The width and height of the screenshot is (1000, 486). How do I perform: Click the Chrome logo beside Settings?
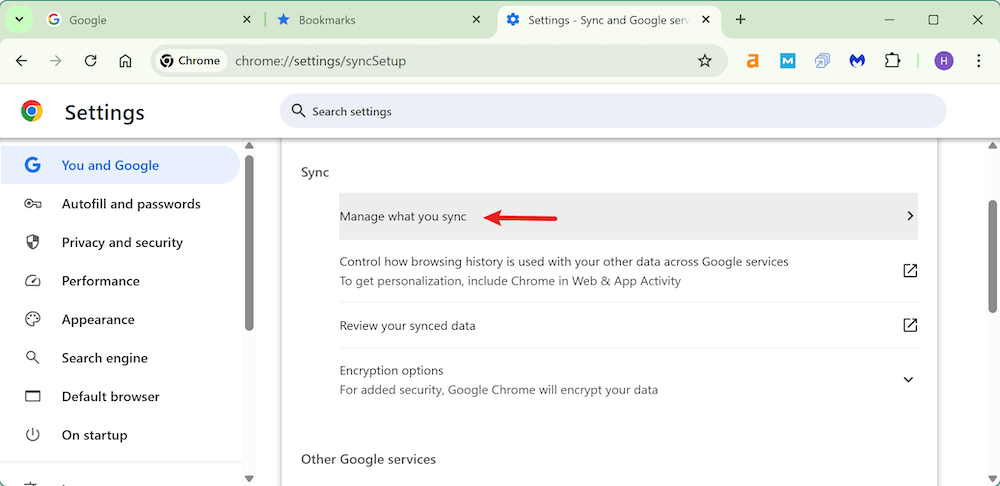[x=32, y=112]
